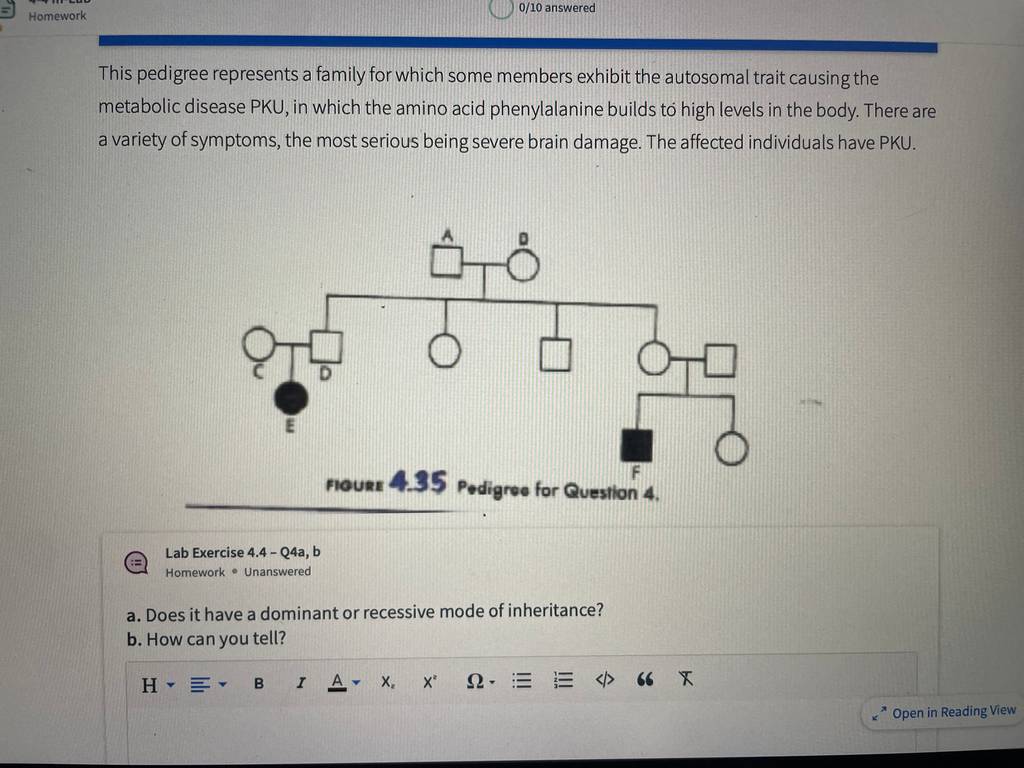Insert a code block
The height and width of the screenshot is (768, 1024).
605,680
